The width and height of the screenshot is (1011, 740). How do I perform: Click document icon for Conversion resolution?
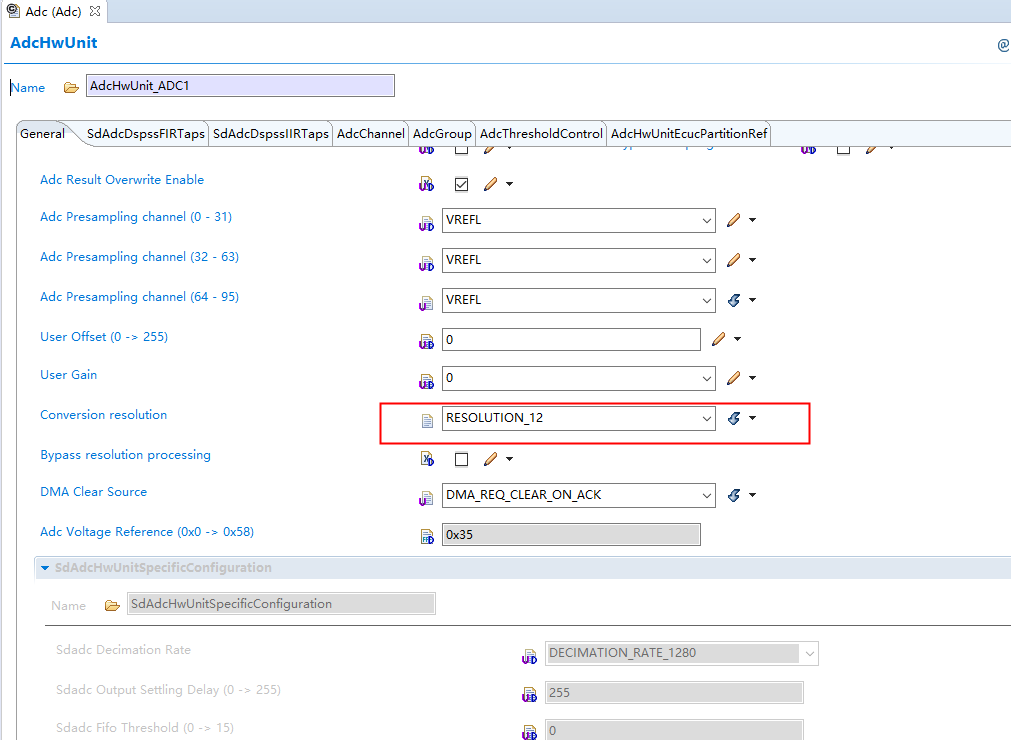click(x=427, y=421)
